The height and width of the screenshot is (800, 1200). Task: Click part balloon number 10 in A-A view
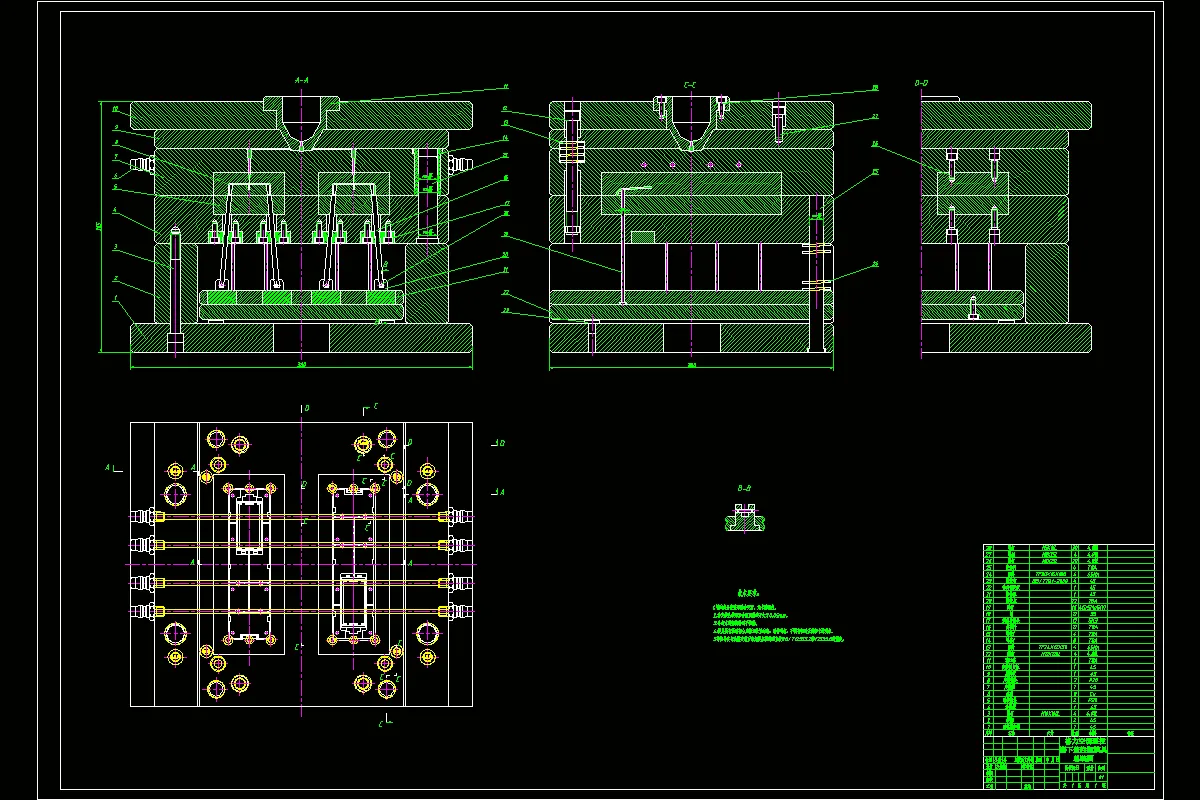pyautogui.click(x=115, y=109)
